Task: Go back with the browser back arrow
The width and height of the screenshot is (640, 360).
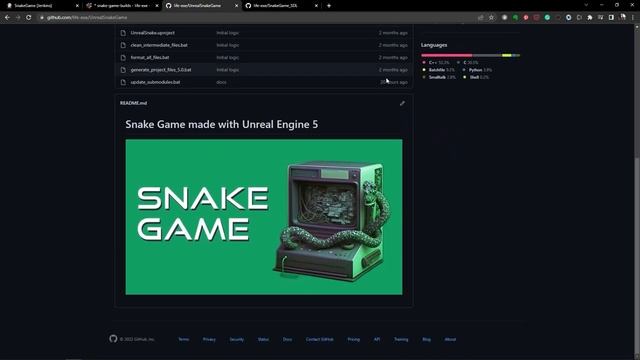Action: [7, 18]
